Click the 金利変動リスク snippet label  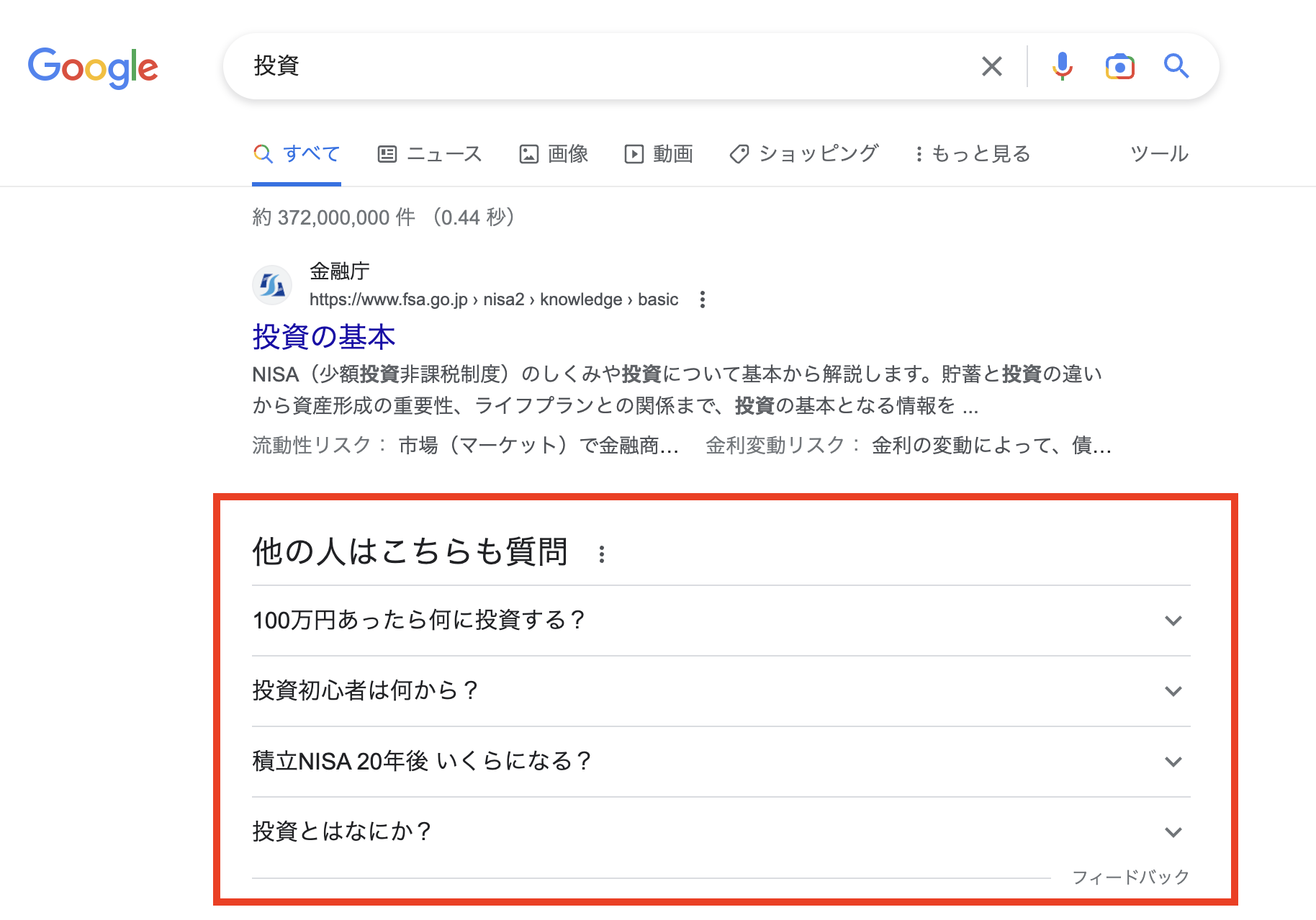tap(783, 446)
